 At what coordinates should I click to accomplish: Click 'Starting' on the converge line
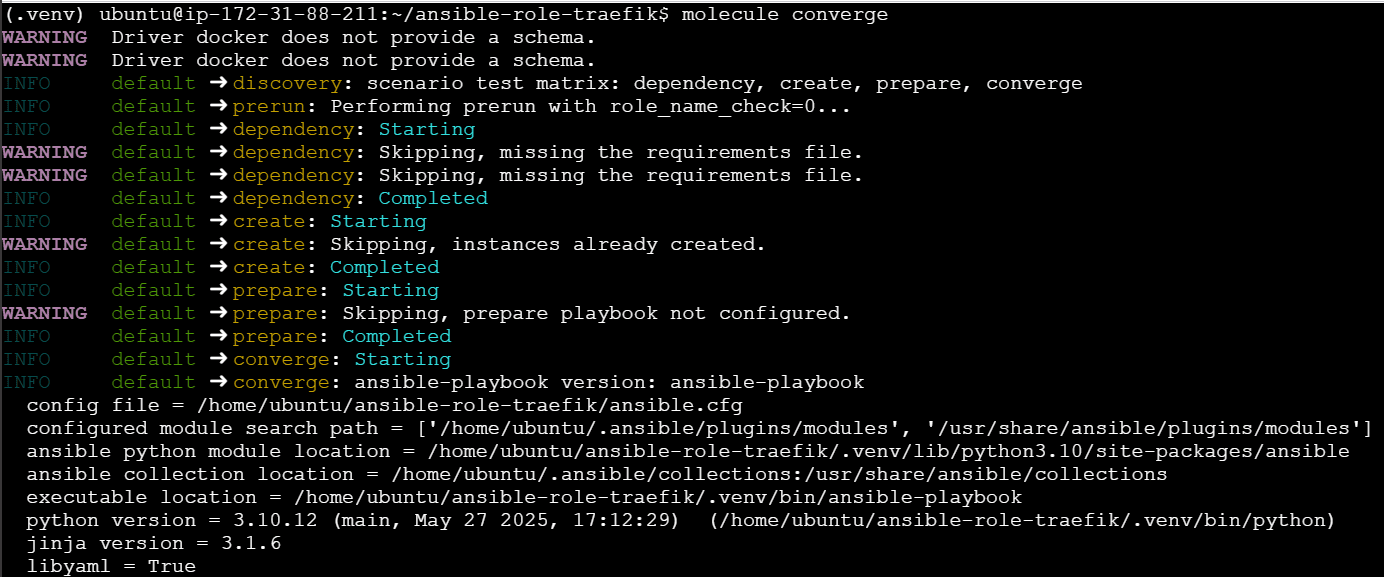point(402,359)
